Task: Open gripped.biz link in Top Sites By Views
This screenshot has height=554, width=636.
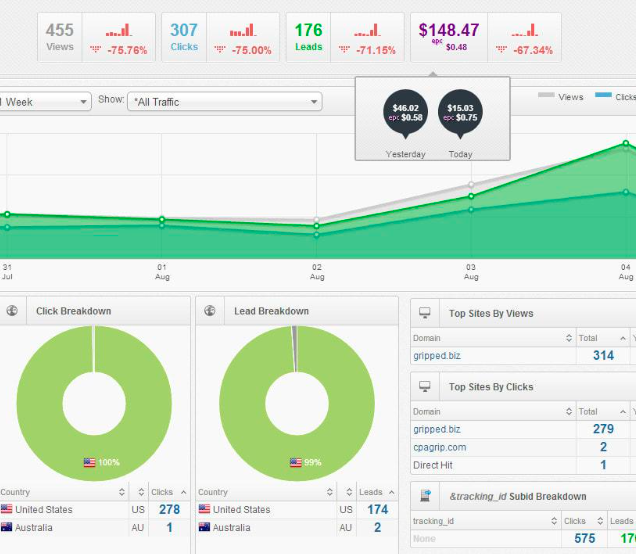Action: (437, 356)
